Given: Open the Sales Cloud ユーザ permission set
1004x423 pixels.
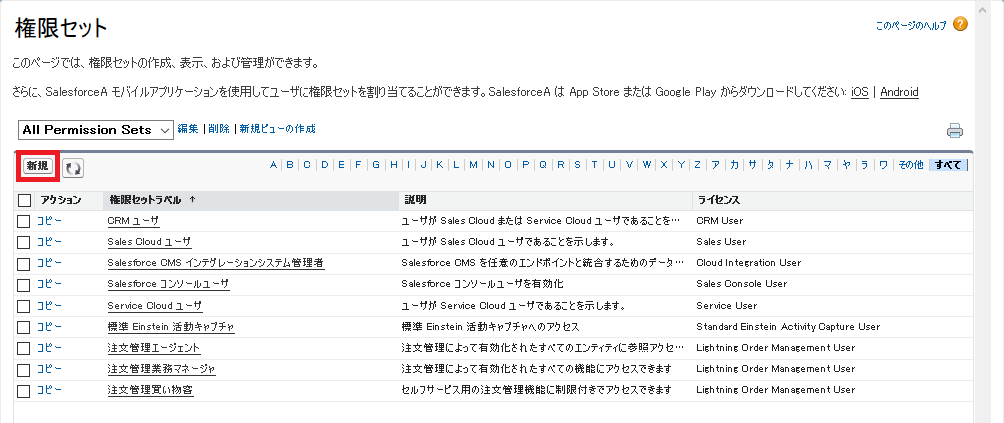Looking at the screenshot, I should click(149, 242).
